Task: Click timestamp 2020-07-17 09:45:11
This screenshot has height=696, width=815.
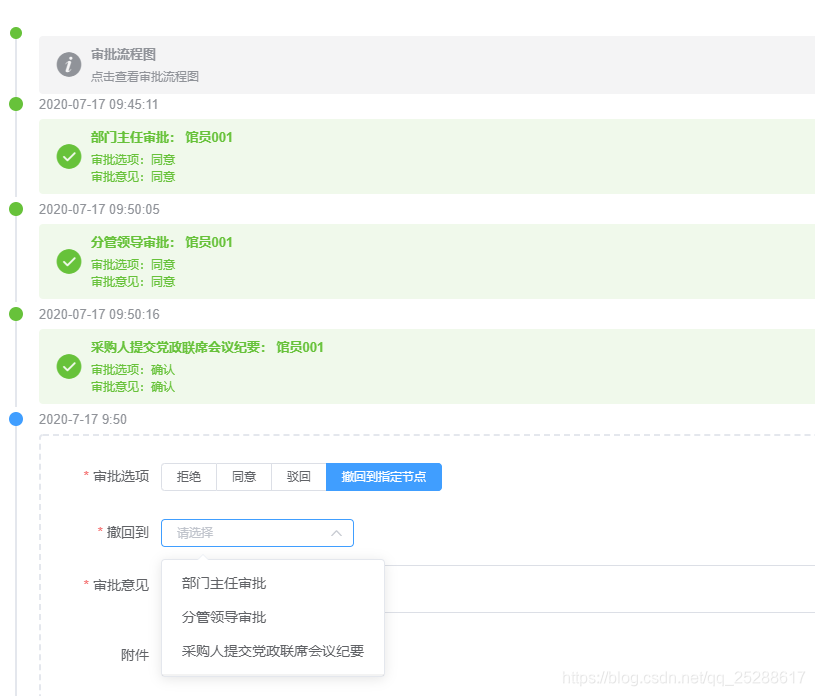Action: 98,104
